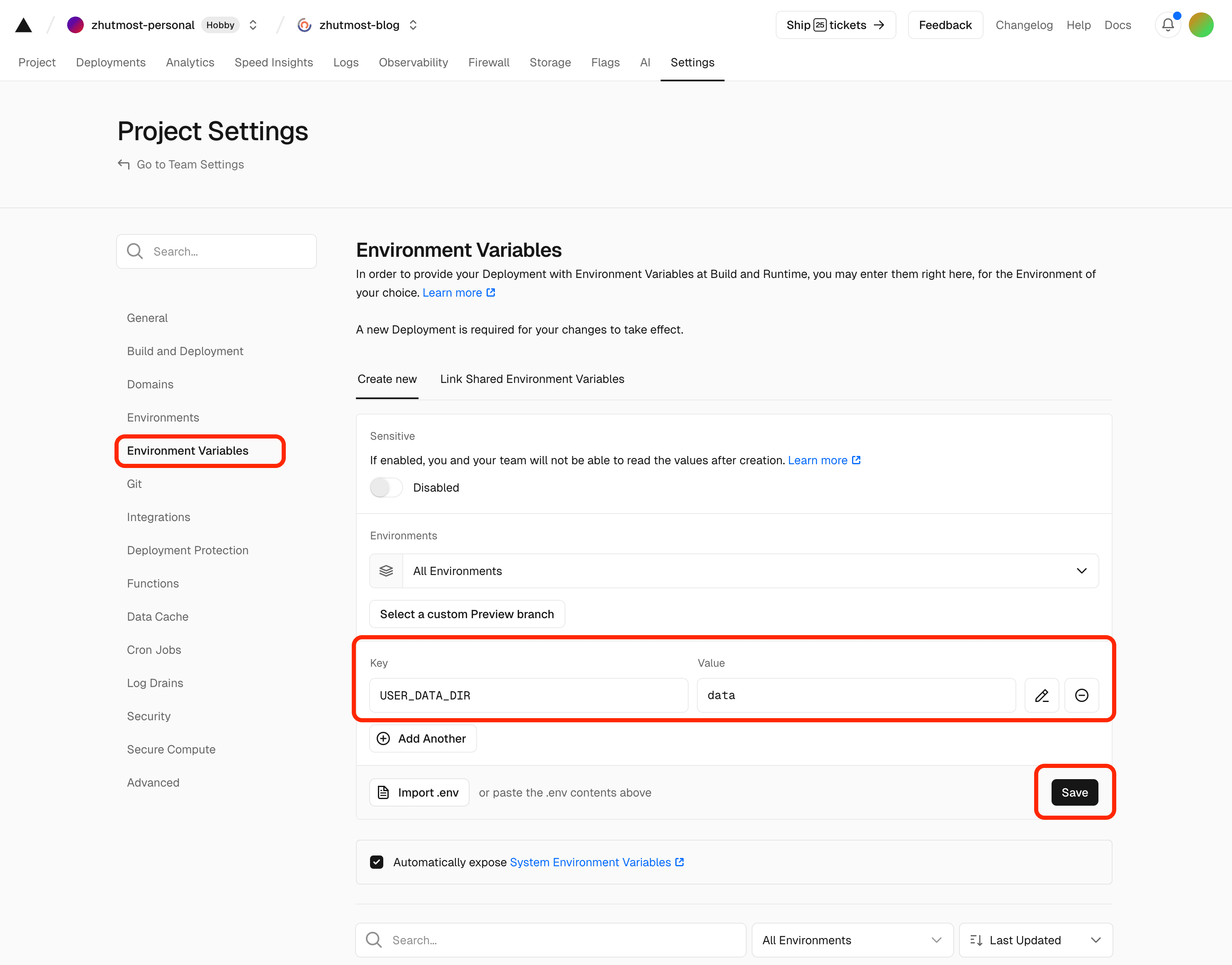Screen dimensions: 1232x965
Task: Expand the team switcher chevrons
Action: (x=253, y=25)
